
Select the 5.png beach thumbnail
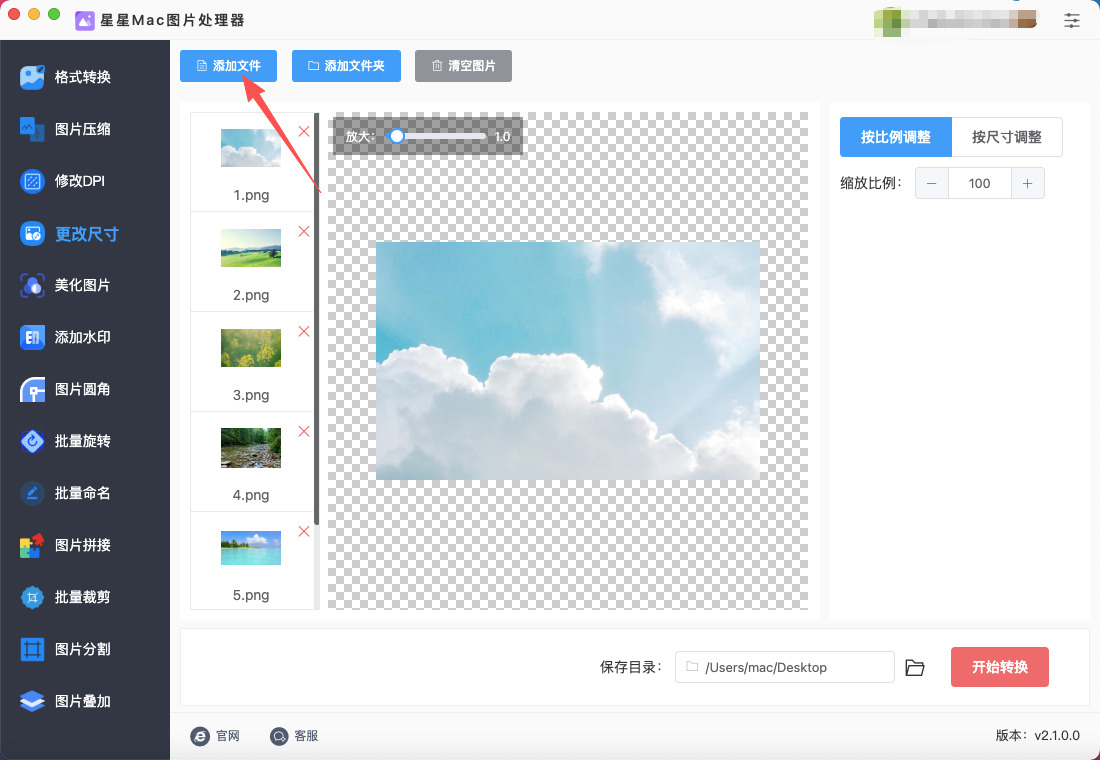click(250, 547)
